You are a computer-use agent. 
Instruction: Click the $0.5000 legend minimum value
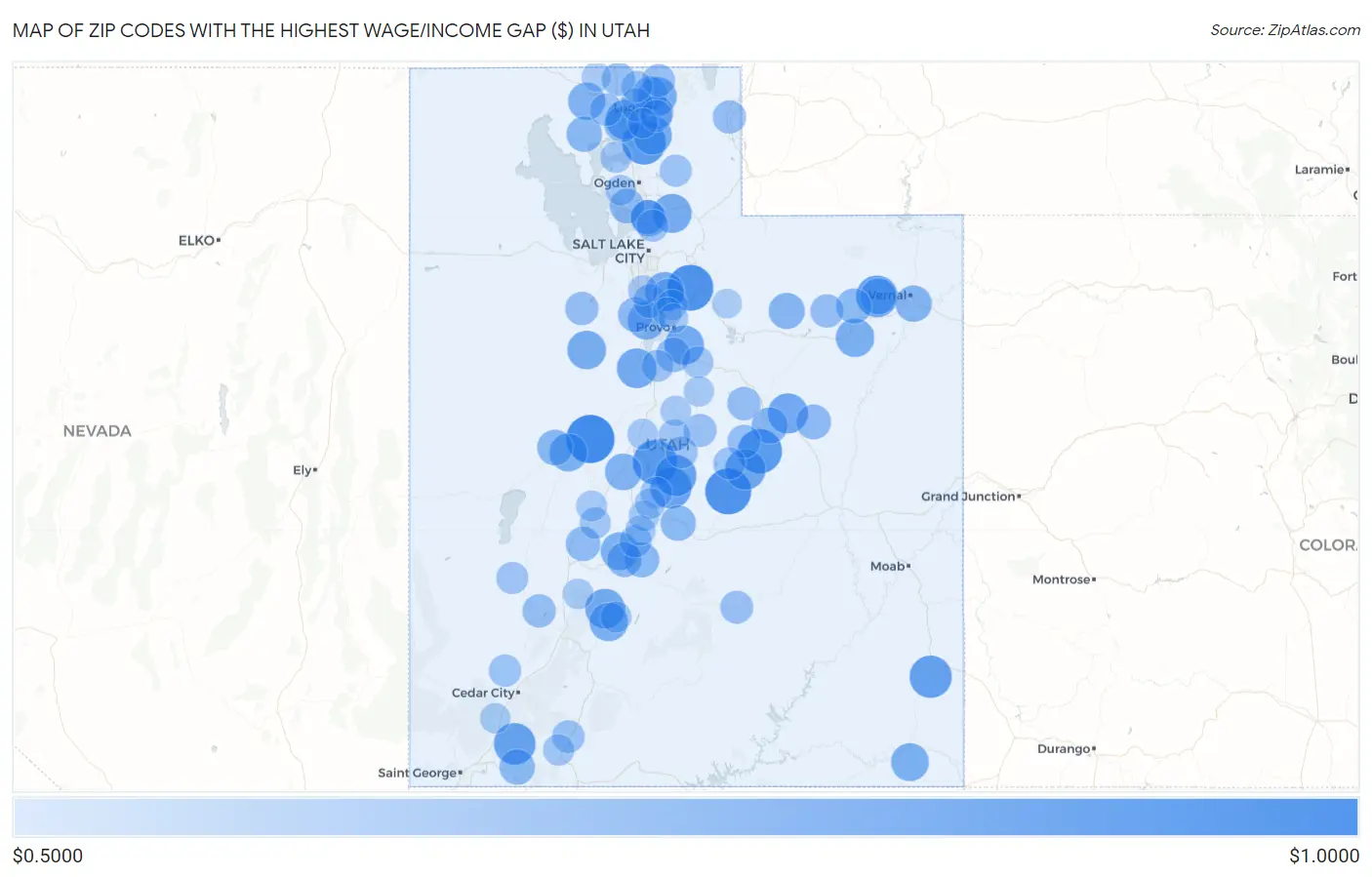coord(48,856)
